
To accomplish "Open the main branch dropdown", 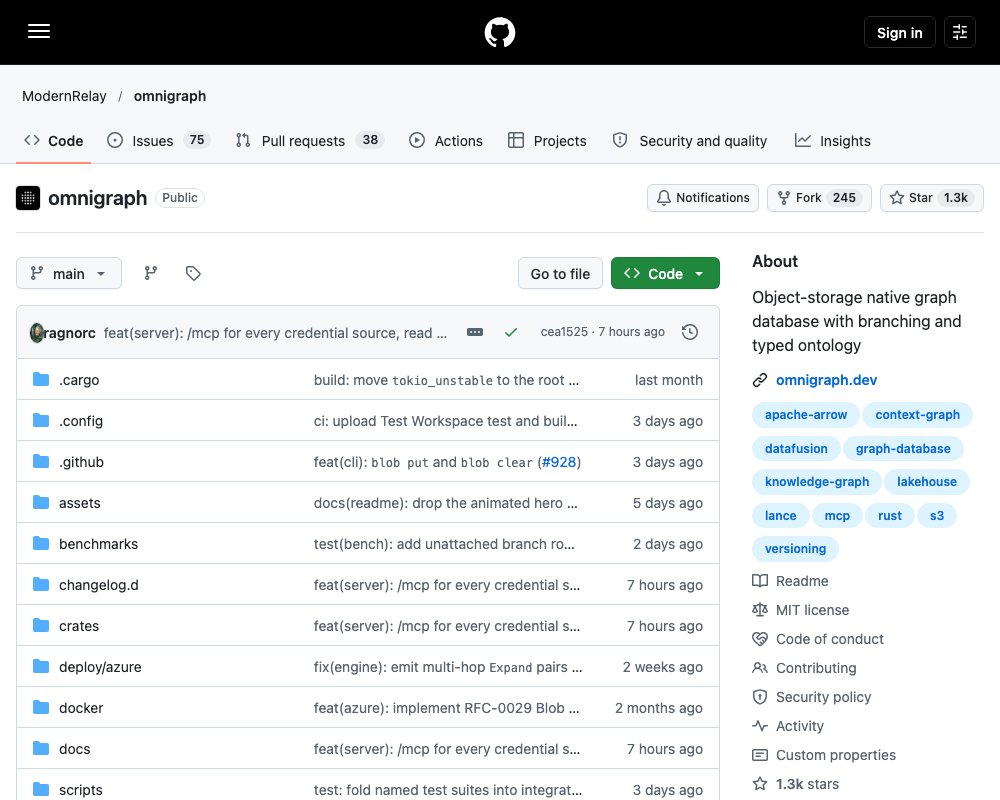I will (69, 273).
